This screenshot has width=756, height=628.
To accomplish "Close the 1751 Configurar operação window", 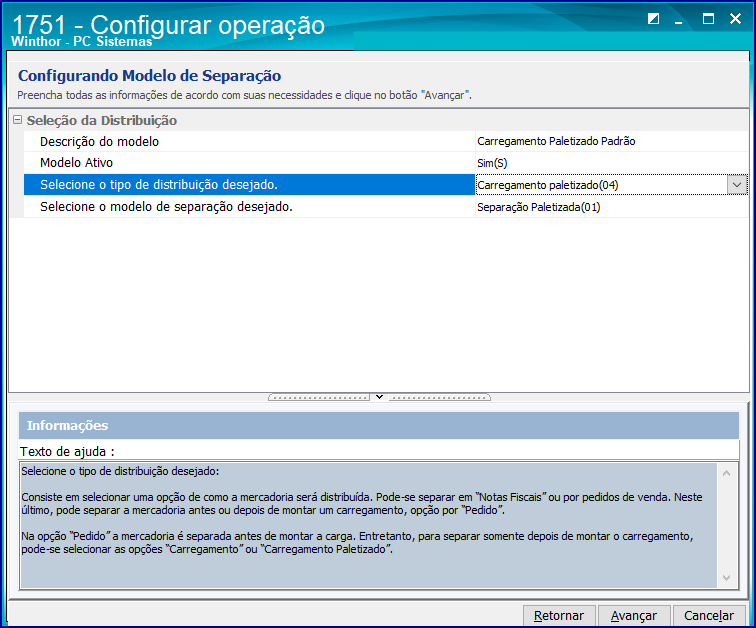I will [x=735, y=19].
